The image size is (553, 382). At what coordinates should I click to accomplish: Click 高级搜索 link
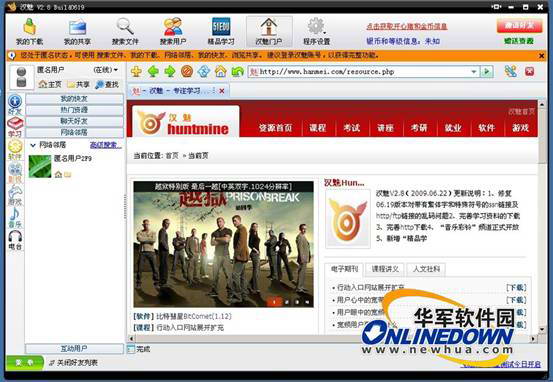point(105,145)
